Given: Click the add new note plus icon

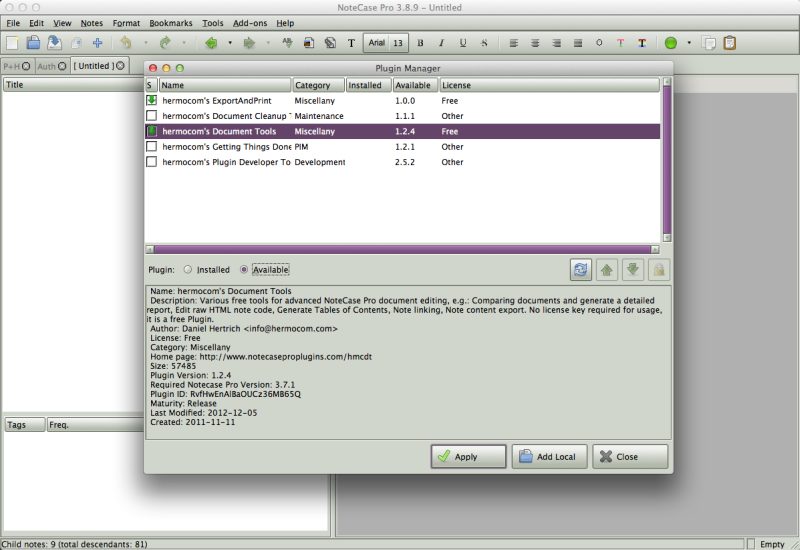Looking at the screenshot, I should tap(97, 43).
